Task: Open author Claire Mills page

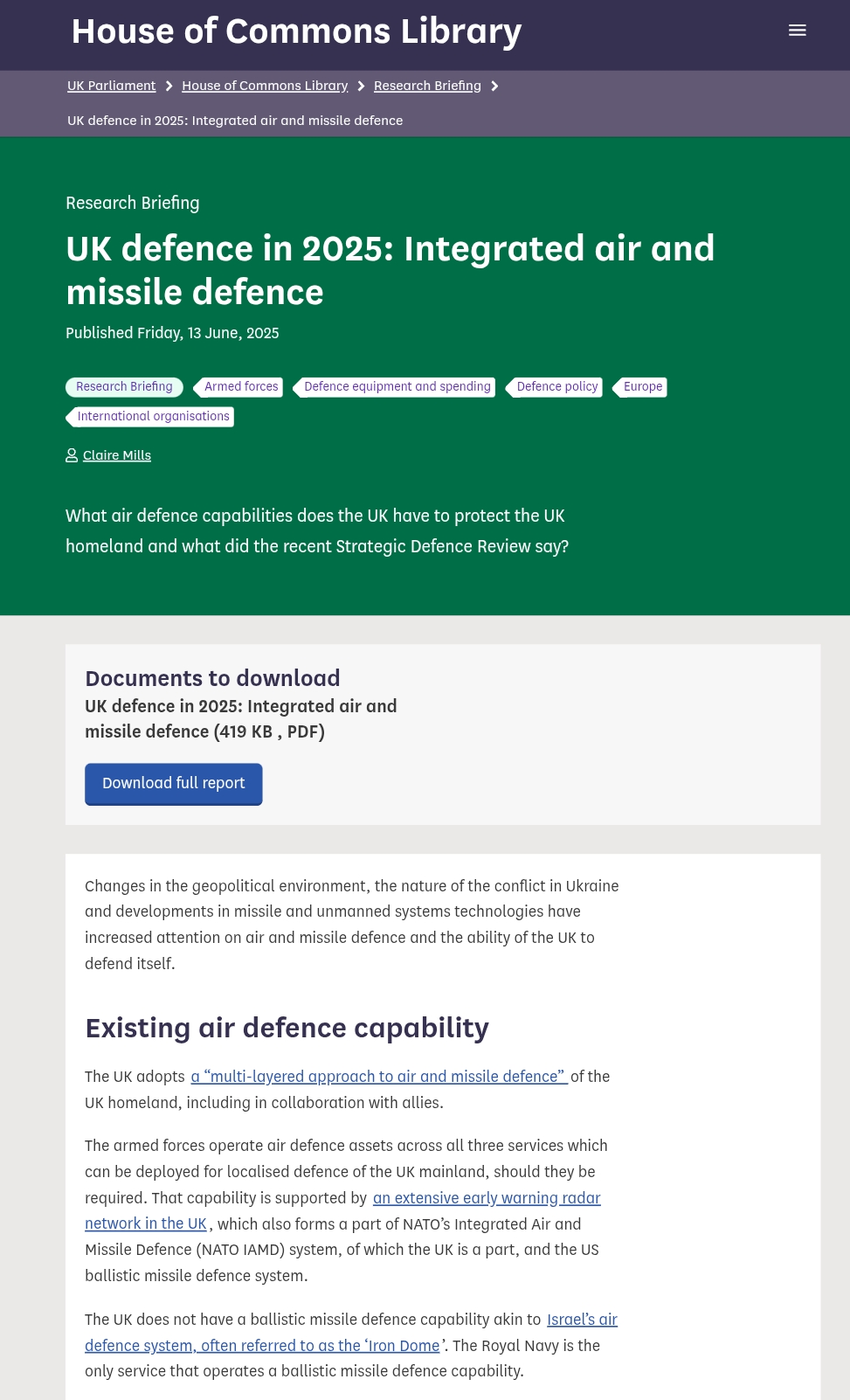Action: click(x=117, y=455)
